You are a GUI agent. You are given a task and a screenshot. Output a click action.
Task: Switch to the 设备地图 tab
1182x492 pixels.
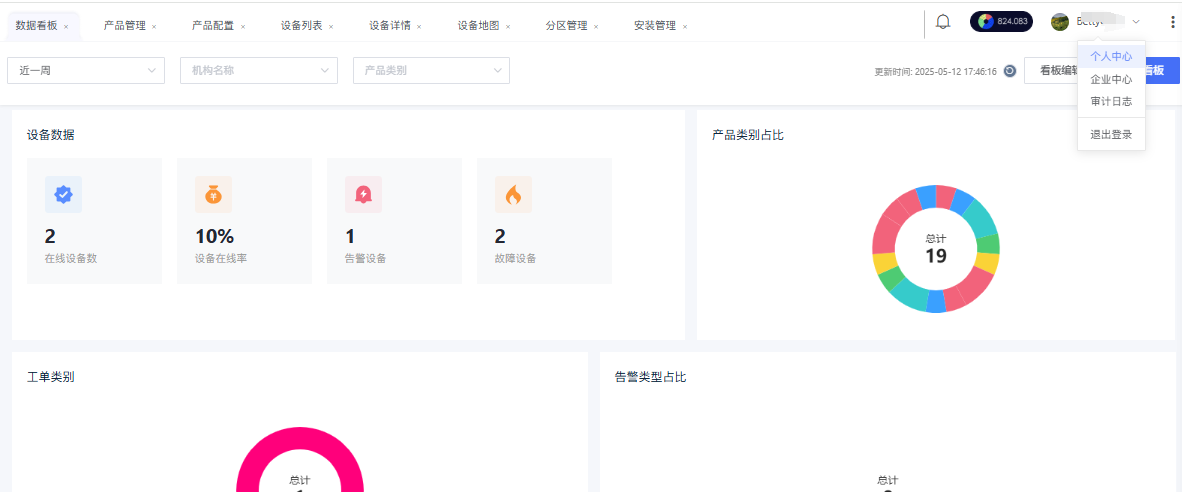(x=478, y=26)
